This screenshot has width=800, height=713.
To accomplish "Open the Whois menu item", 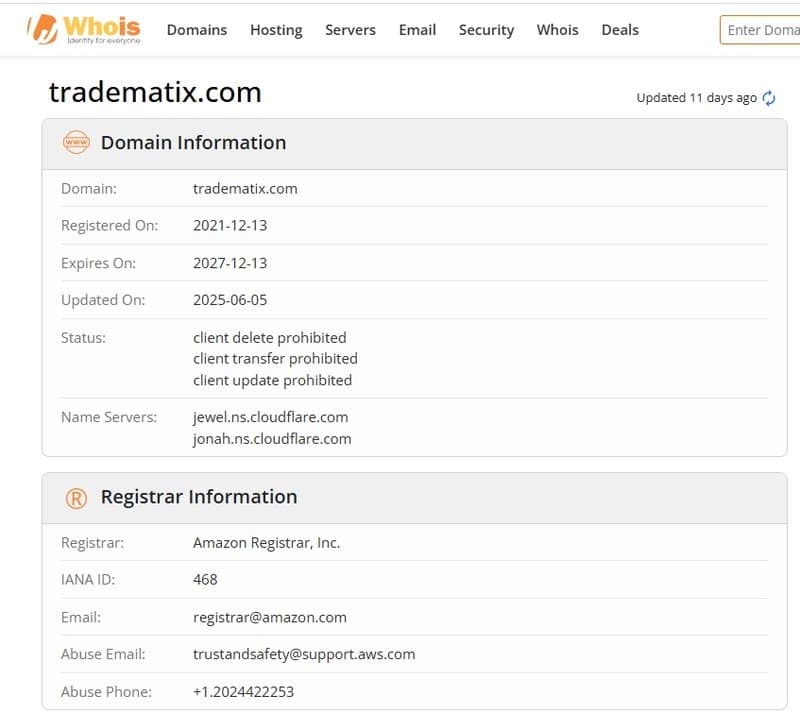I will coord(558,30).
